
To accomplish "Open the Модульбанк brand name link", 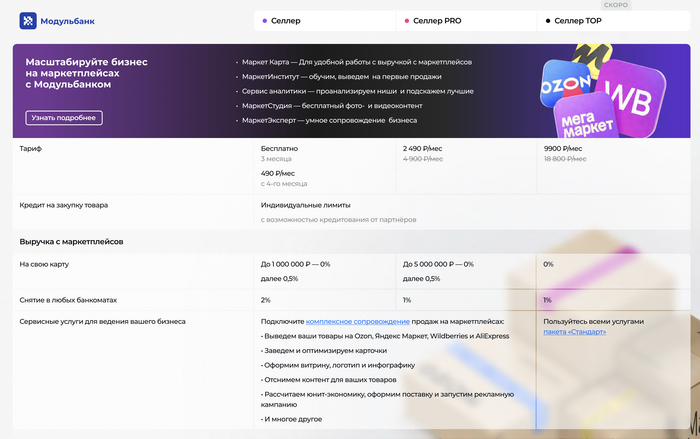I will click(67, 21).
